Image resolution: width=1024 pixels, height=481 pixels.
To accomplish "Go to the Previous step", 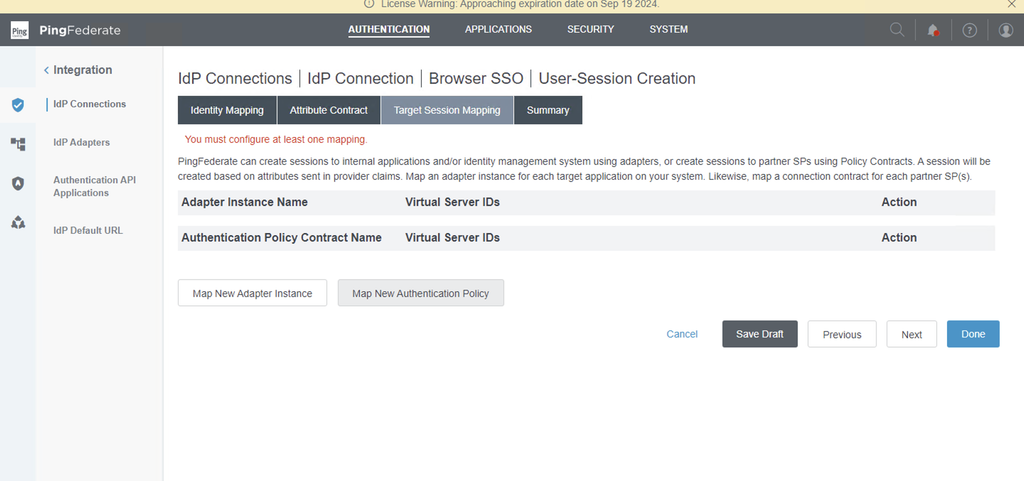I will 842,334.
